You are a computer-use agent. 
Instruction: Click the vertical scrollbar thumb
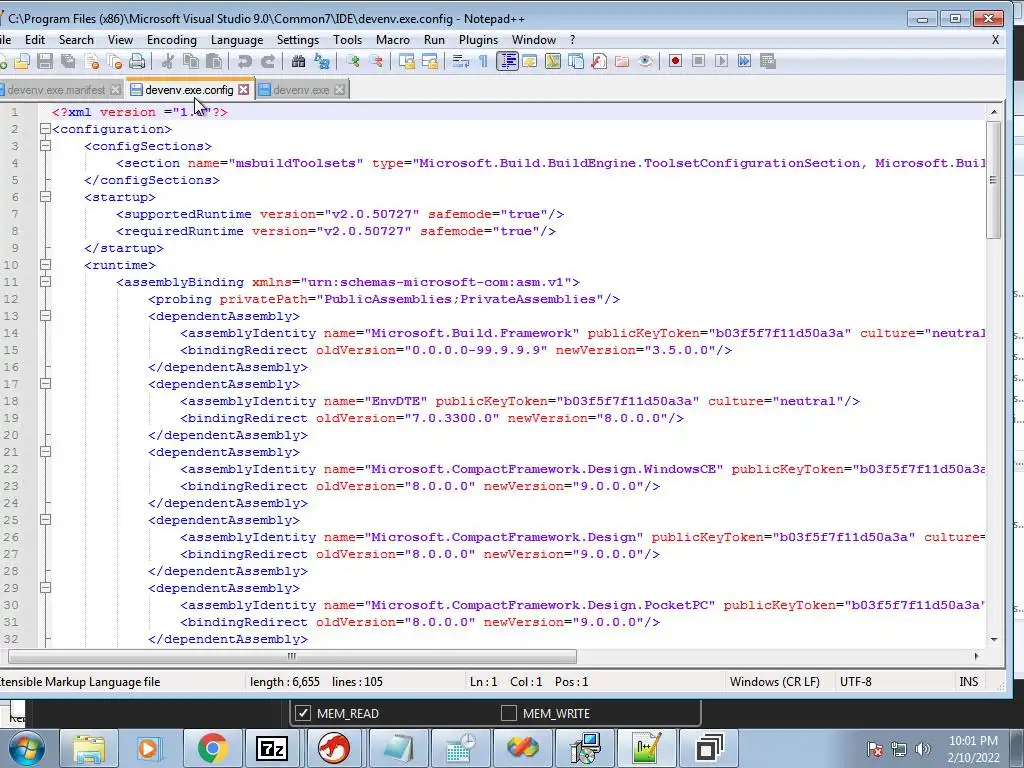tap(993, 180)
